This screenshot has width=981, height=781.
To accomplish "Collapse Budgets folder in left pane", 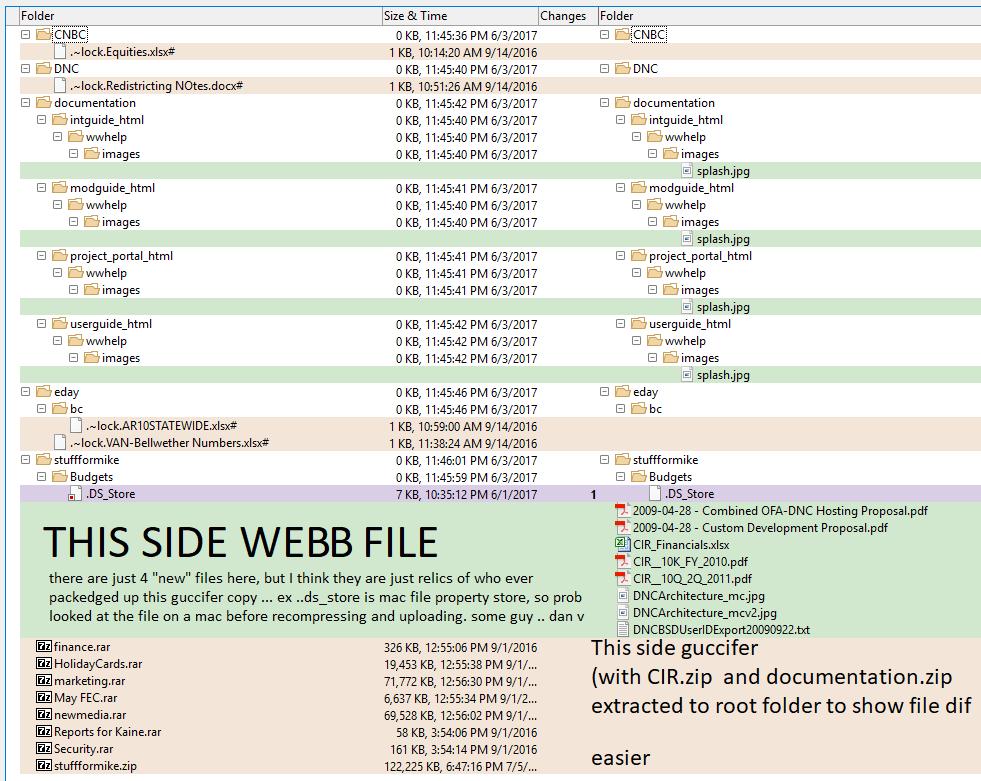I will click(41, 476).
